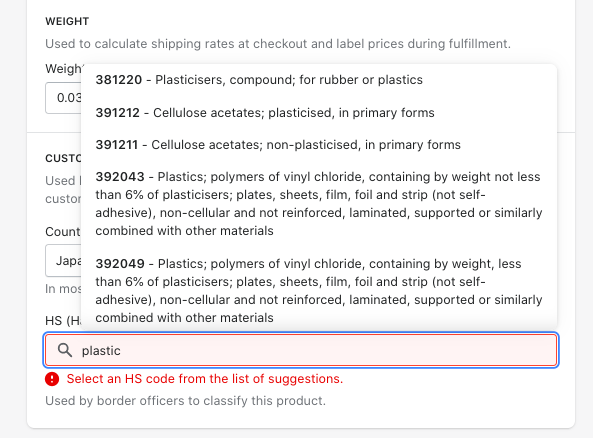Viewport: 593px width, 438px height.
Task: Click the shipping rates description text
Action: tap(278, 44)
